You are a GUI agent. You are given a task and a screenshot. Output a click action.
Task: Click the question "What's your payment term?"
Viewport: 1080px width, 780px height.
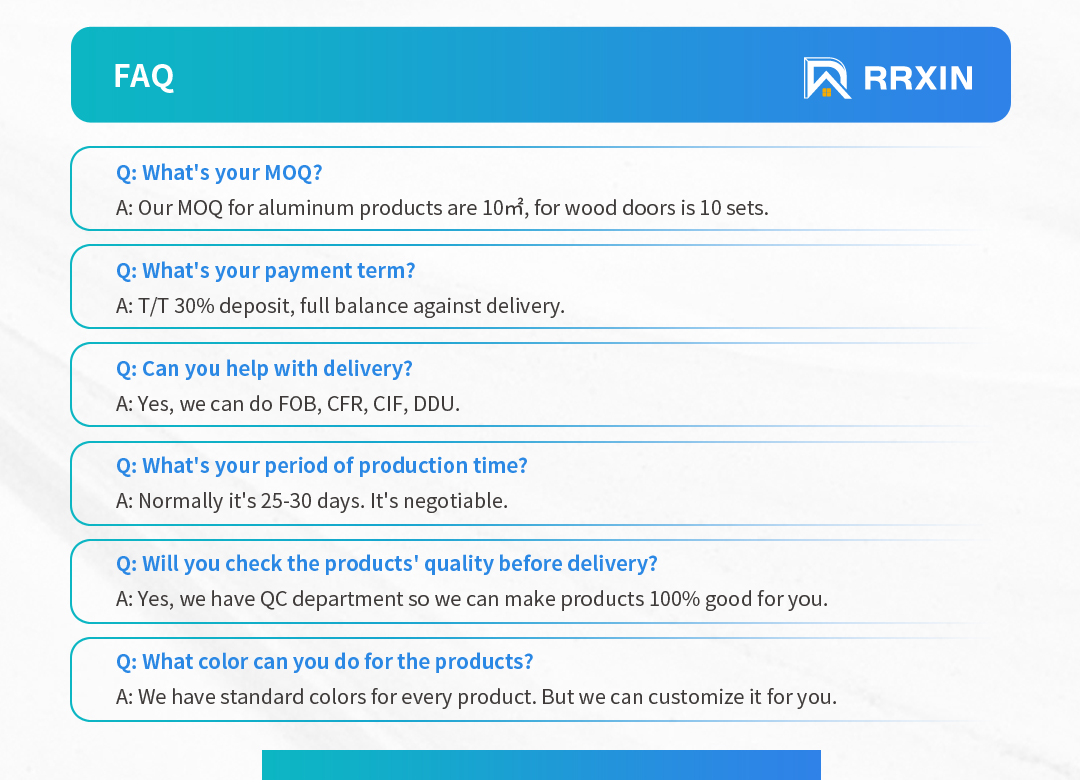point(265,270)
